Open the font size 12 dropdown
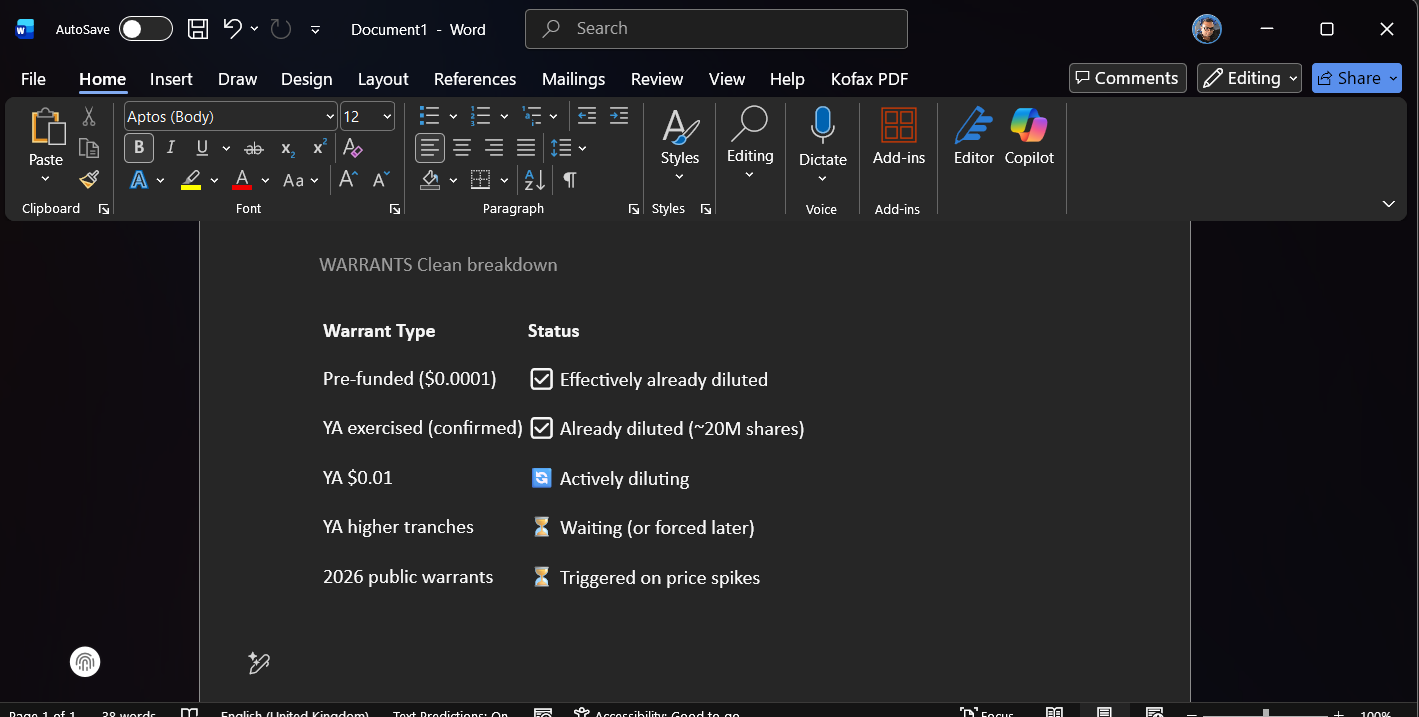Screen dimensions: 1419x717 387,117
